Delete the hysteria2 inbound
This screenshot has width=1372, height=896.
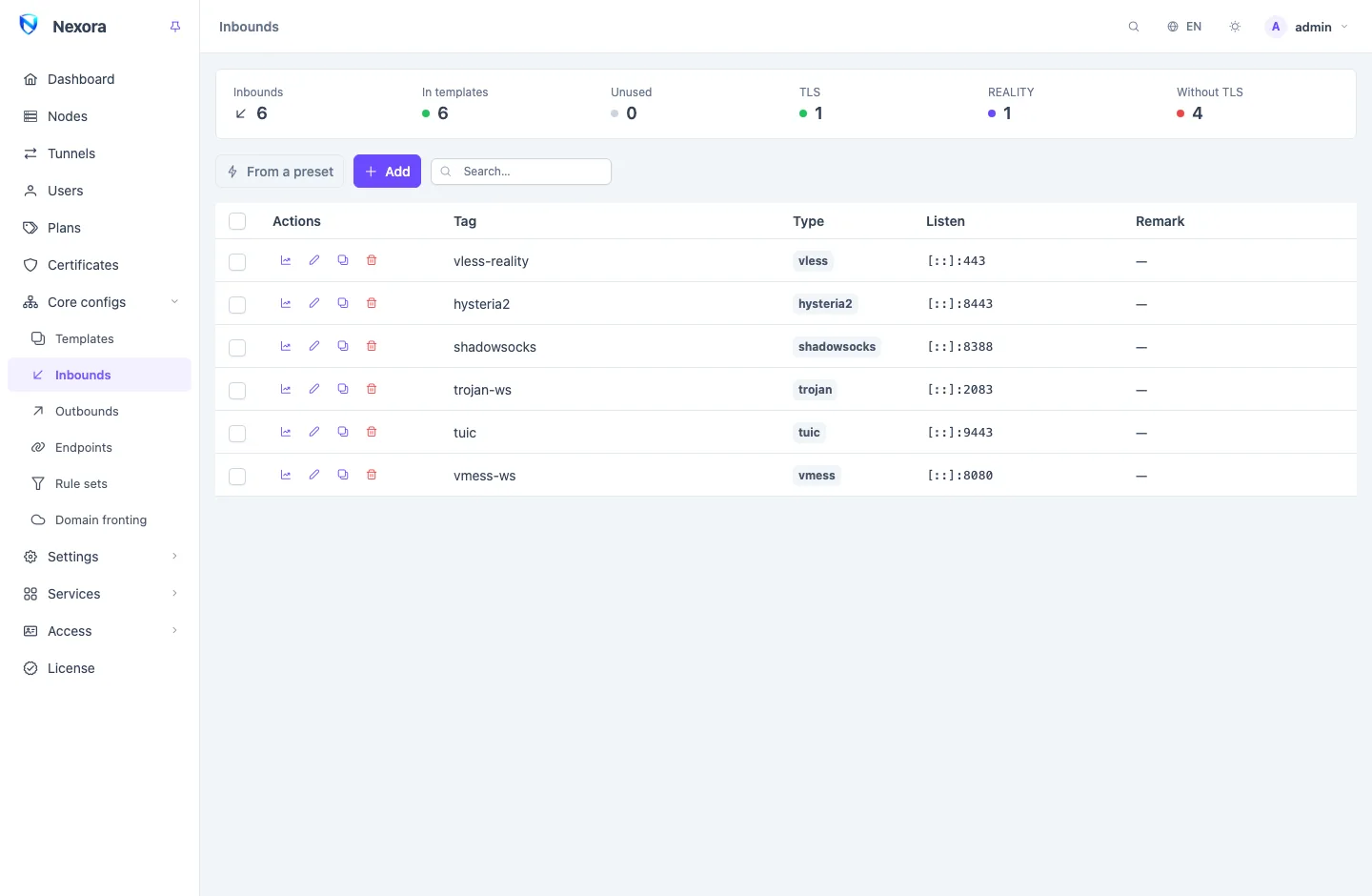(x=372, y=303)
